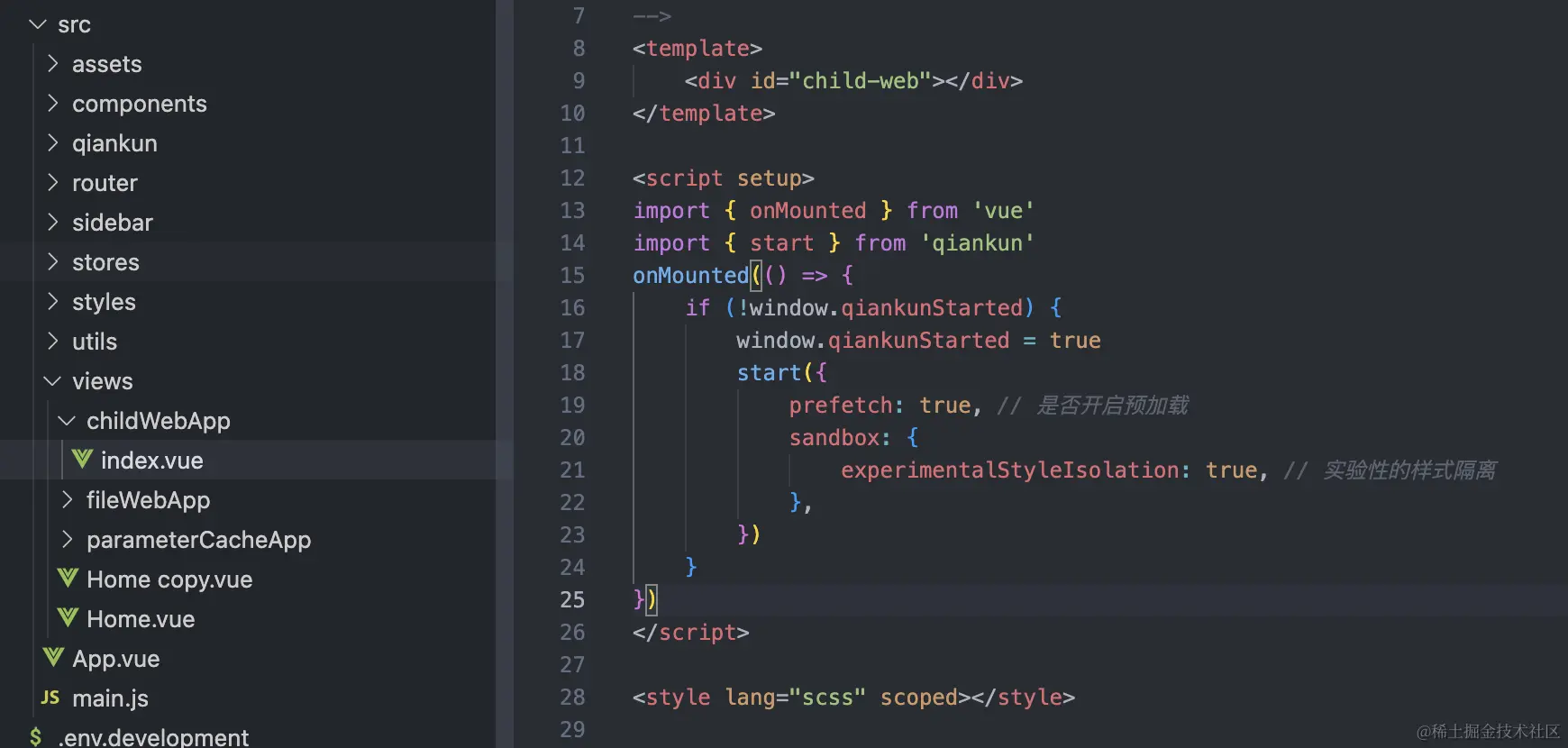This screenshot has height=748, width=1568.
Task: Select the styles folder
Action: tap(104, 302)
